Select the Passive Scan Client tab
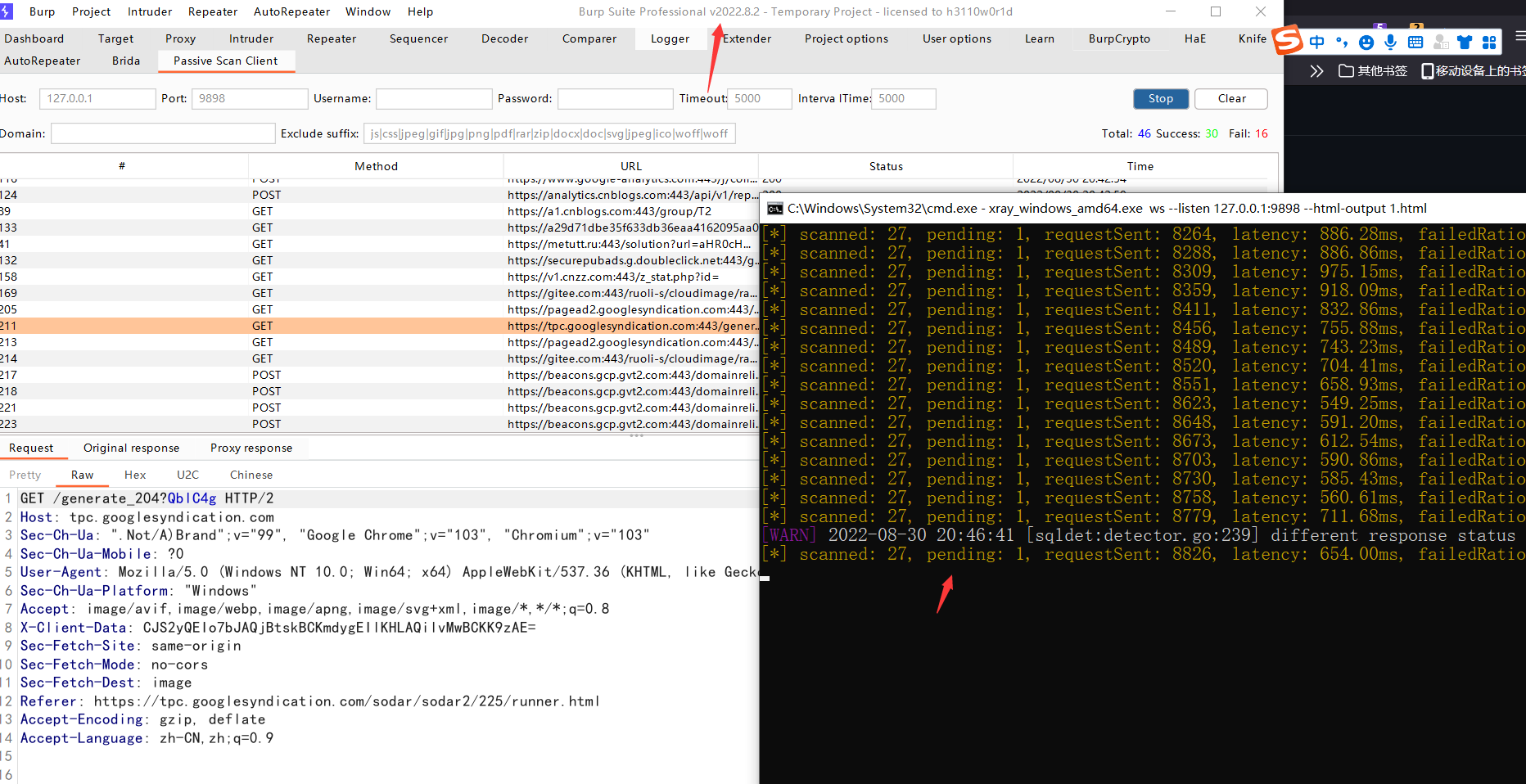The image size is (1526, 784). (225, 61)
